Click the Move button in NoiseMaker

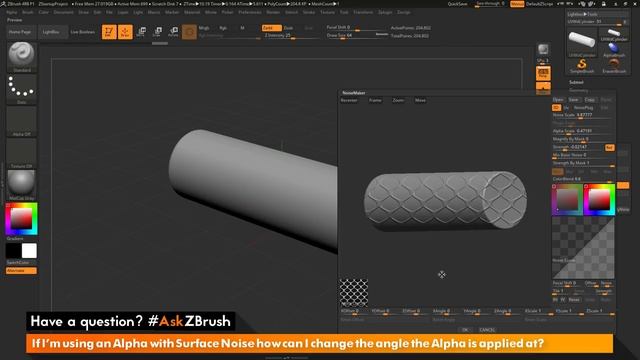tap(420, 100)
